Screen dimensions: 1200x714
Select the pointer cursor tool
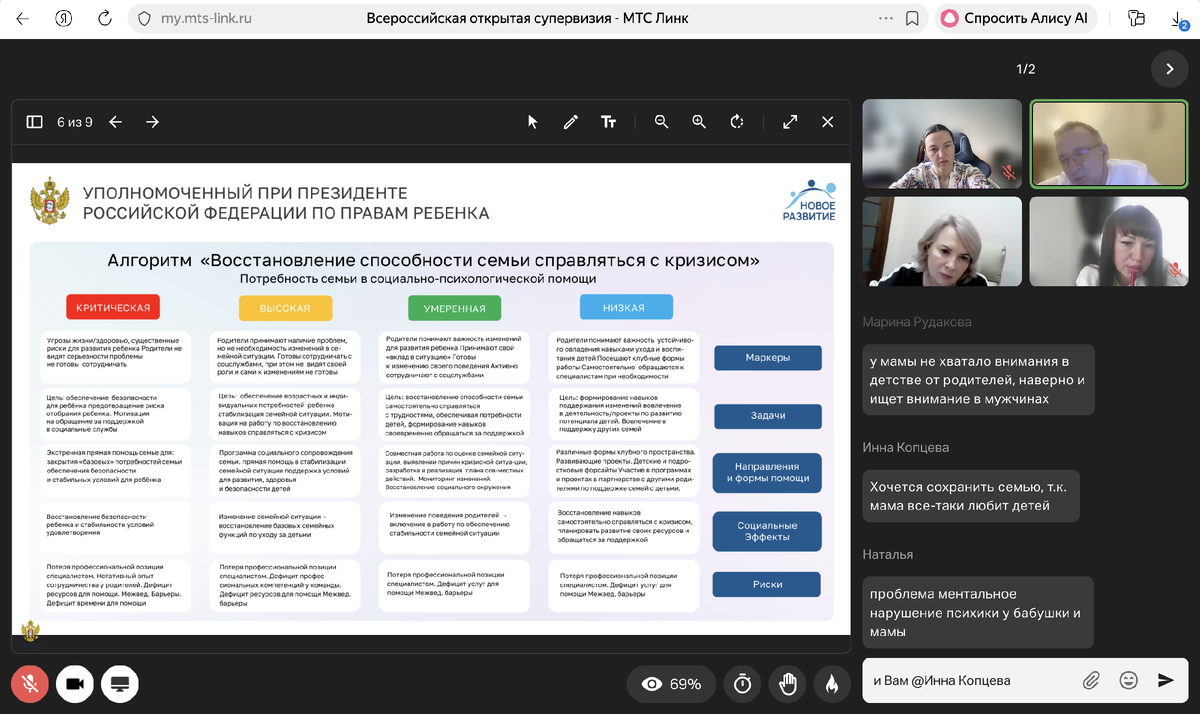[532, 122]
